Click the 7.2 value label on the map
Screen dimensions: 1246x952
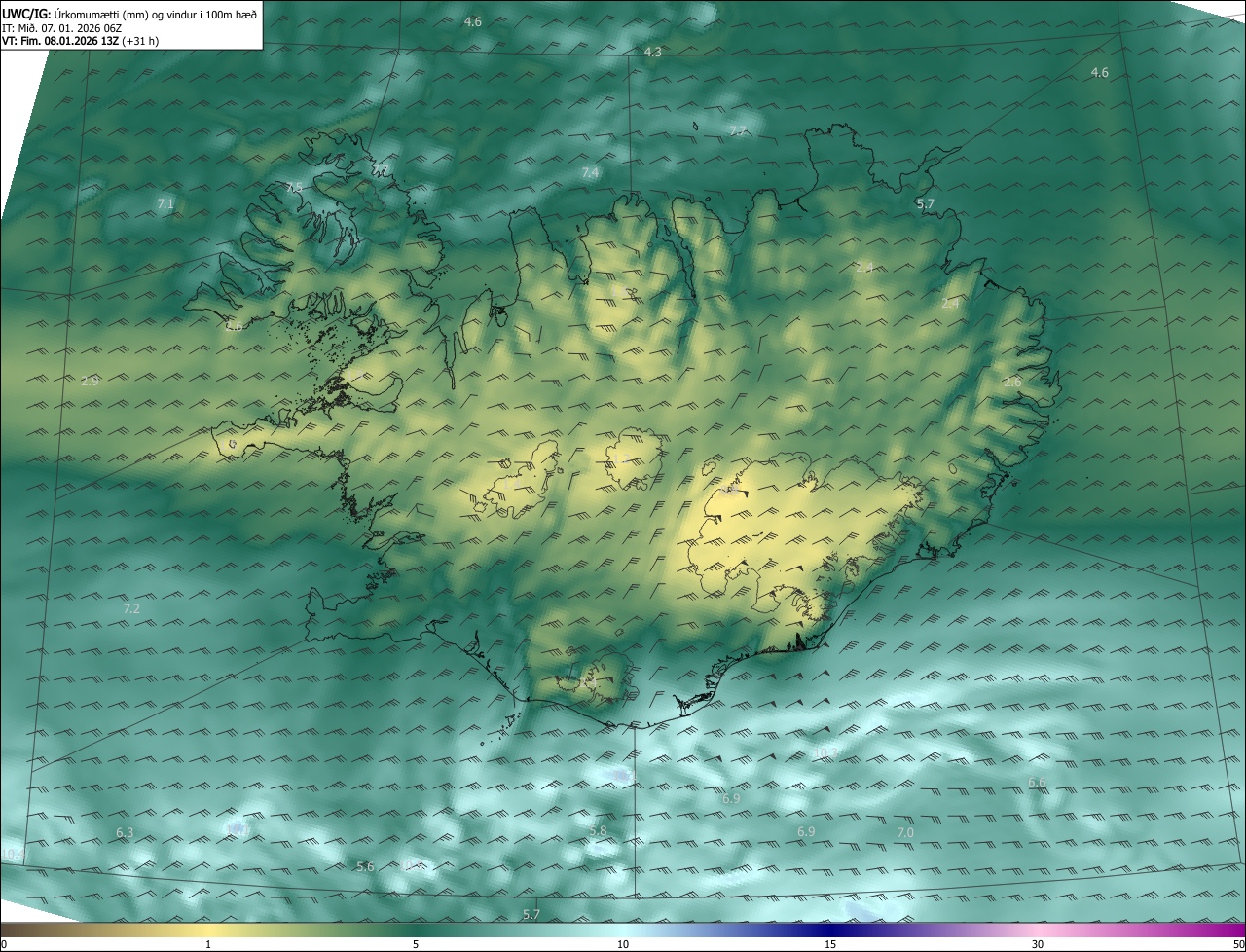coord(131,608)
